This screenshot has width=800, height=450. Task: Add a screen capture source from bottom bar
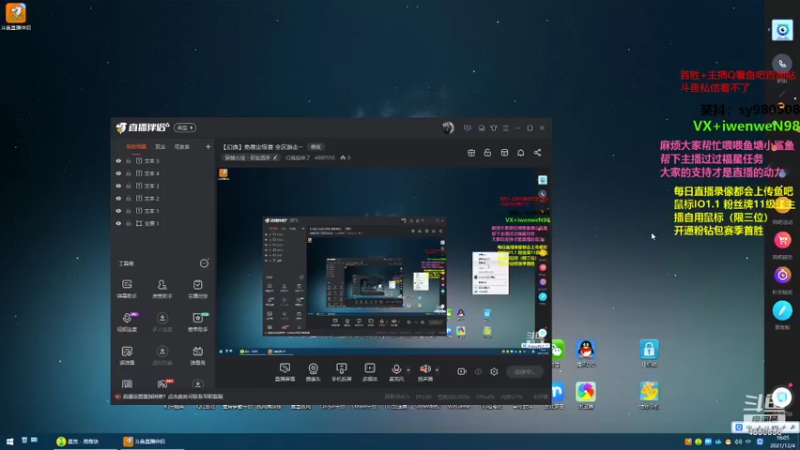285,372
